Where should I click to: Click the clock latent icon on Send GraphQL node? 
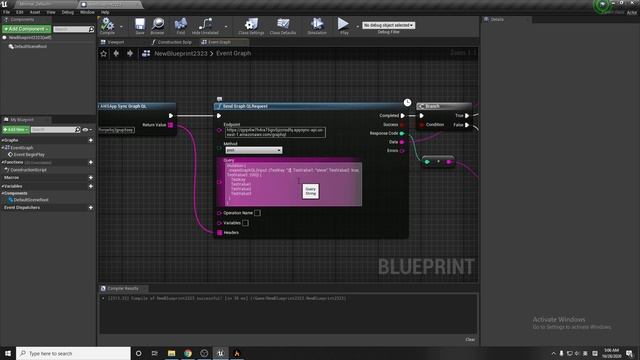pyautogui.click(x=407, y=102)
